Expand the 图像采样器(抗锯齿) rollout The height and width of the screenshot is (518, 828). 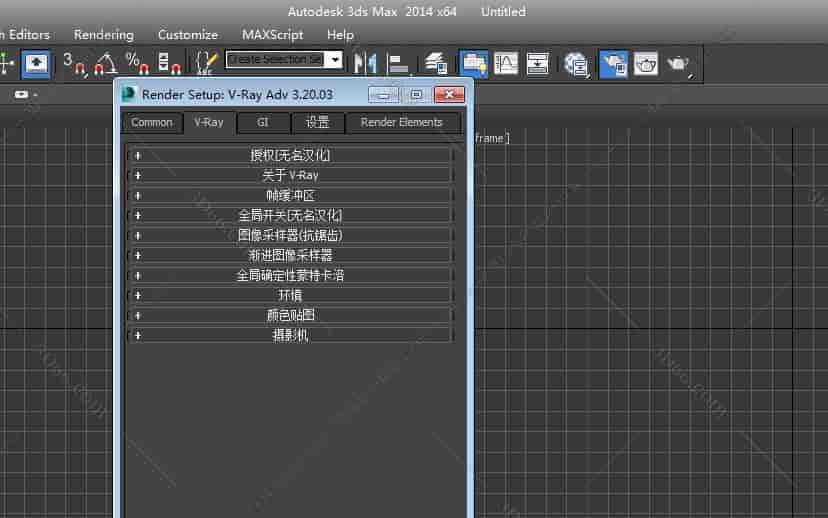point(290,235)
